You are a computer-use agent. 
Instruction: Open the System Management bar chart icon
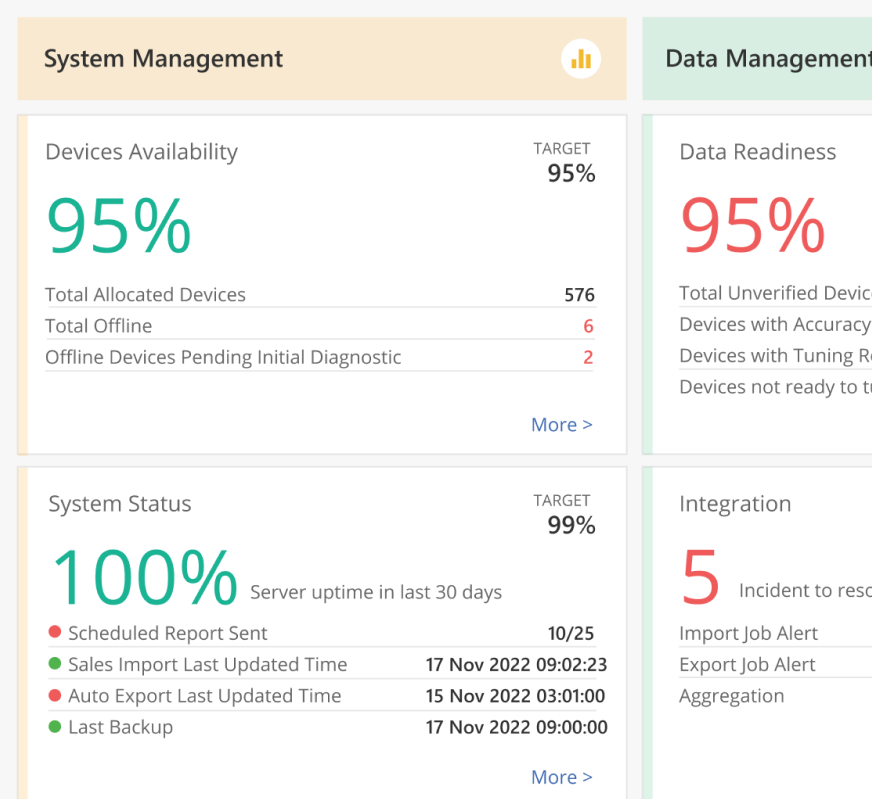[581, 59]
